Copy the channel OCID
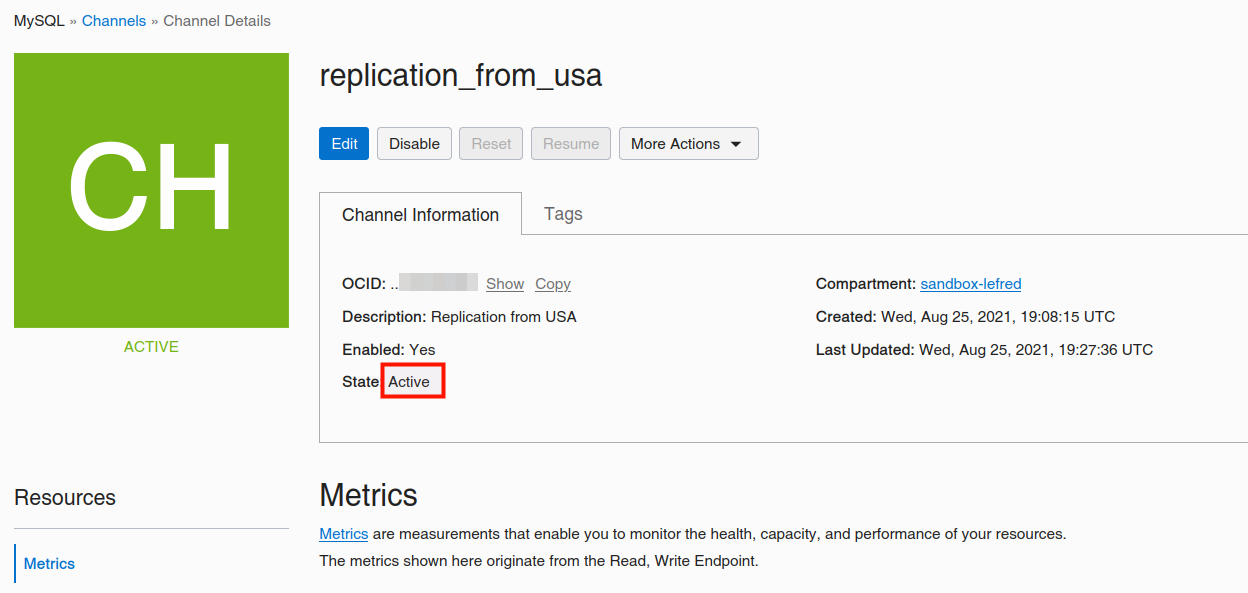Image resolution: width=1248 pixels, height=593 pixels. click(x=553, y=284)
